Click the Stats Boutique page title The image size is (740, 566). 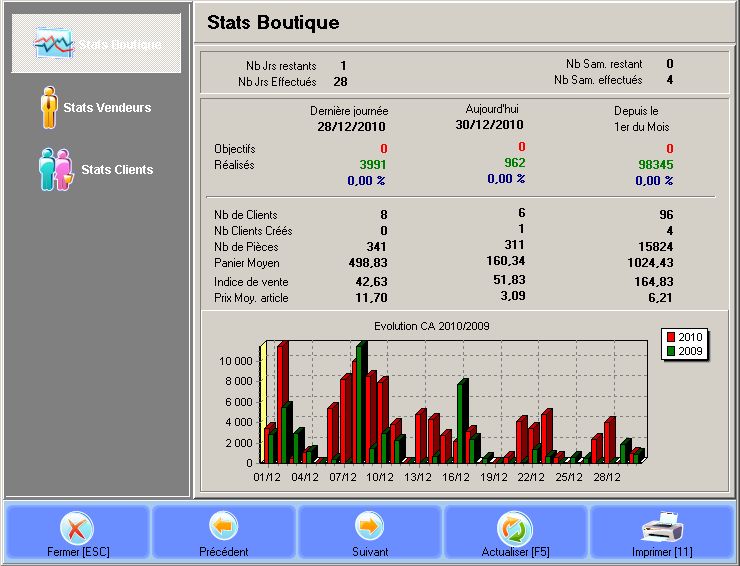click(273, 23)
